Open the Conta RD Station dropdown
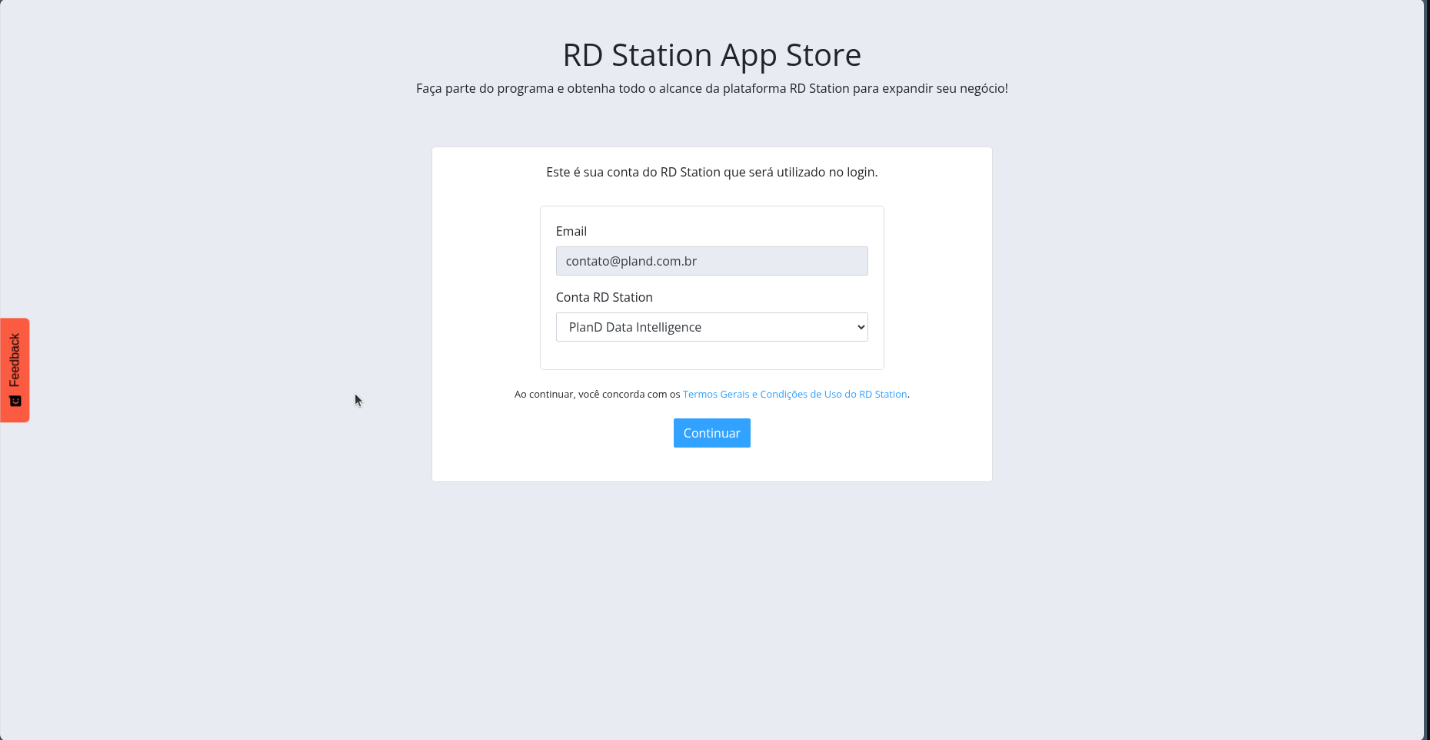 tap(711, 327)
